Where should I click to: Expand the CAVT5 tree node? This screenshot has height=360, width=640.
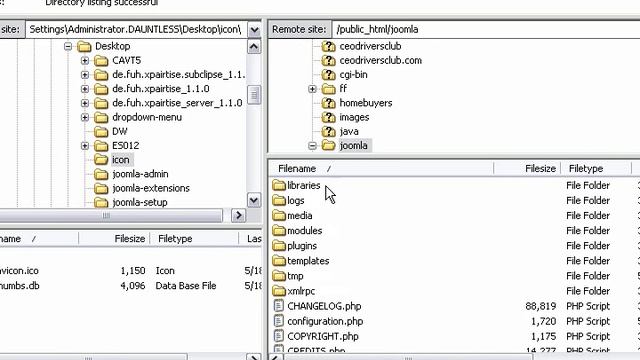(84, 60)
